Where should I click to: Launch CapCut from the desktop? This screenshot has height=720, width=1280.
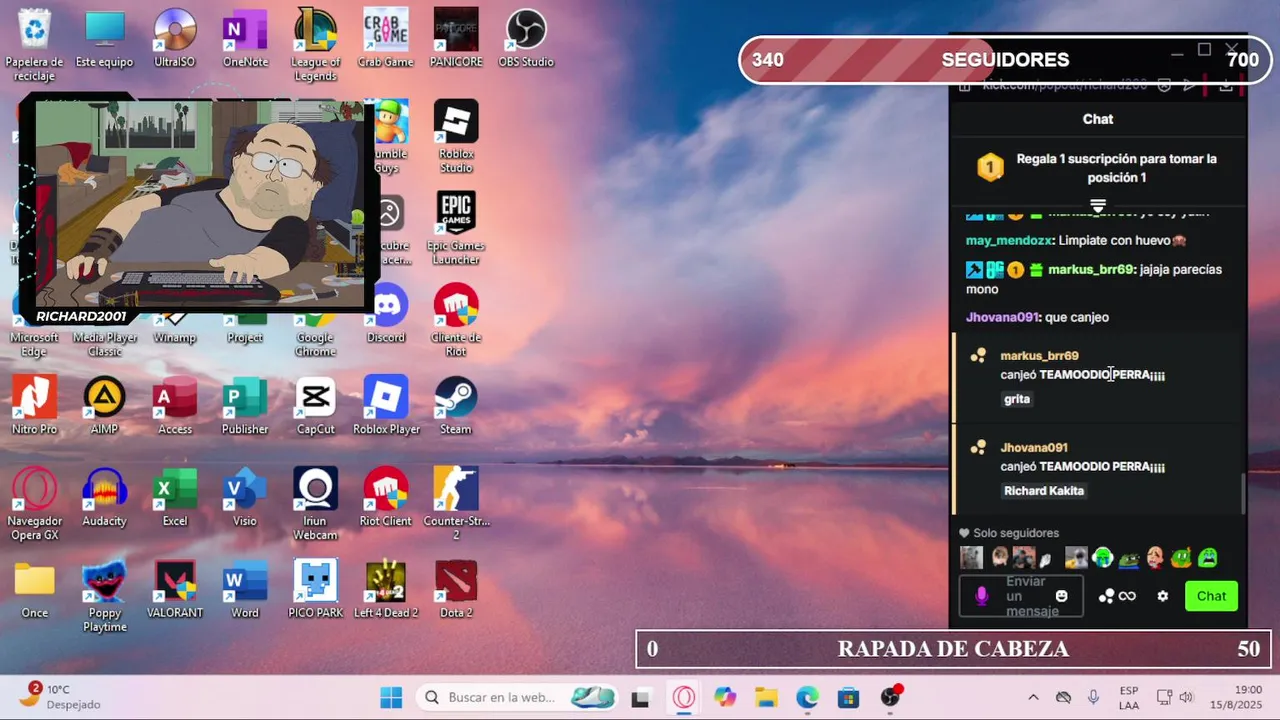click(315, 406)
